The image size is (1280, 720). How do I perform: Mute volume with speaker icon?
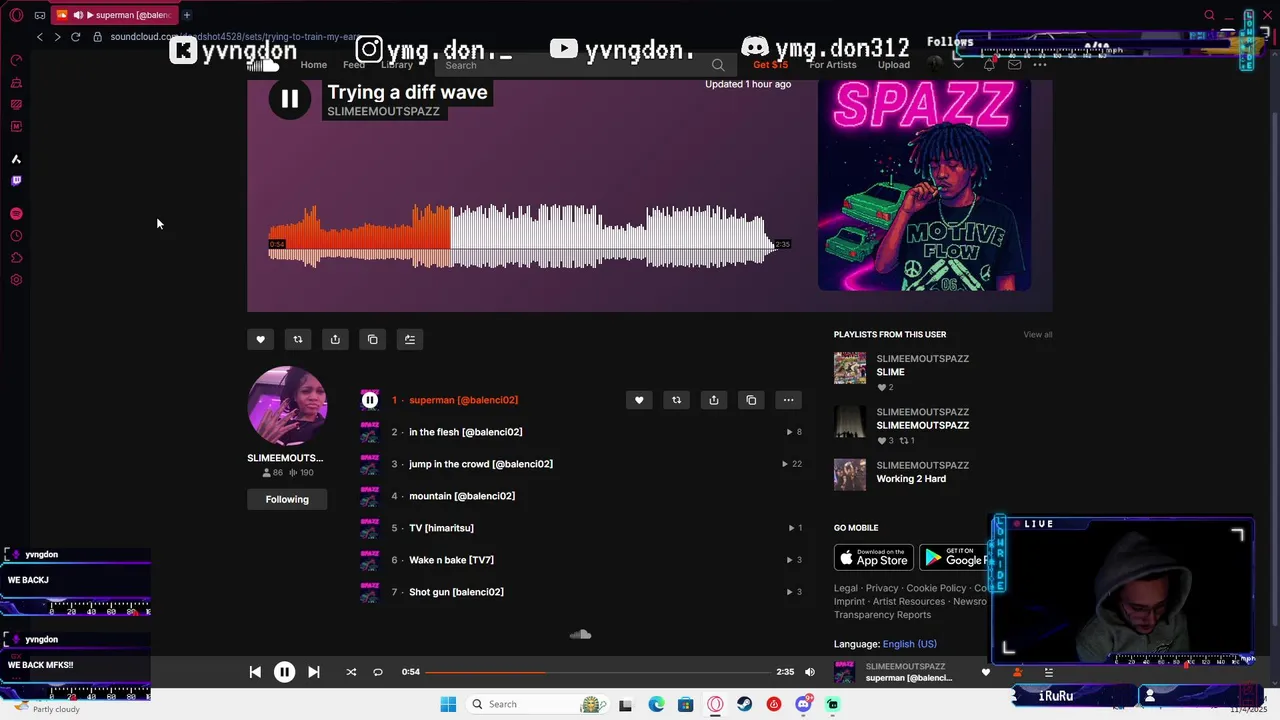point(810,672)
